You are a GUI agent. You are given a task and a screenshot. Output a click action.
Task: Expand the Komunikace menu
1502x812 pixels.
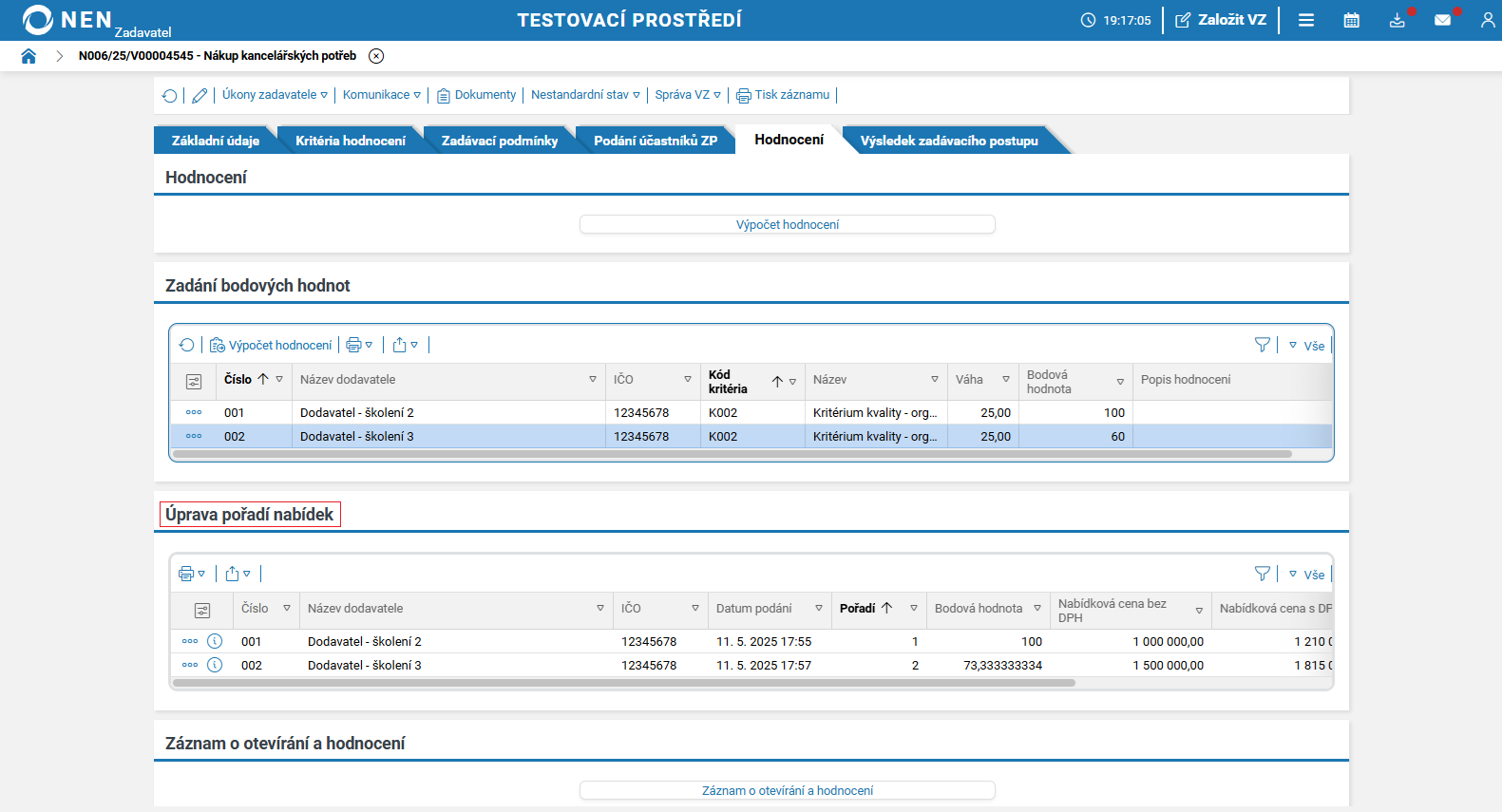[x=381, y=95]
